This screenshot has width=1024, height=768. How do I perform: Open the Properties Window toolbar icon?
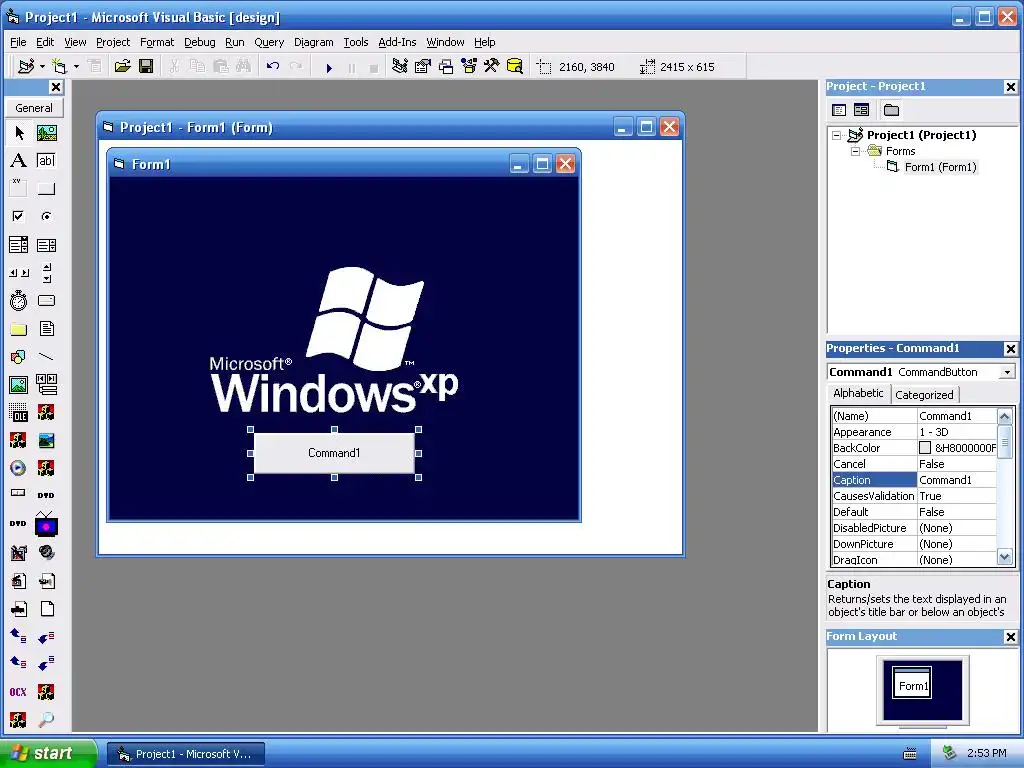click(423, 66)
